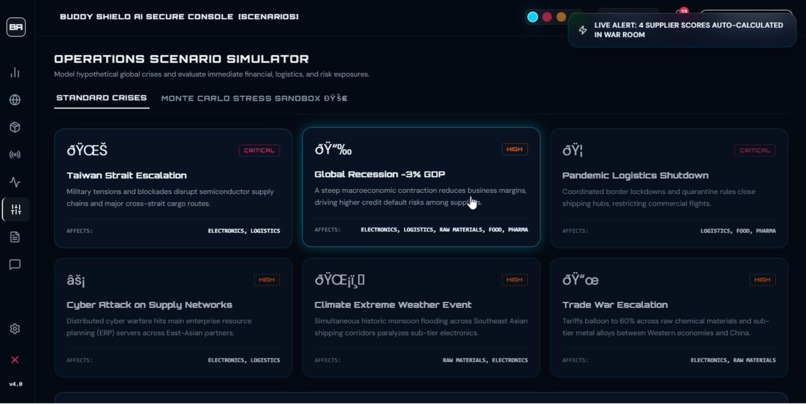
Task: Click Pandemic description about coordinated border lockdowns
Action: [659, 197]
